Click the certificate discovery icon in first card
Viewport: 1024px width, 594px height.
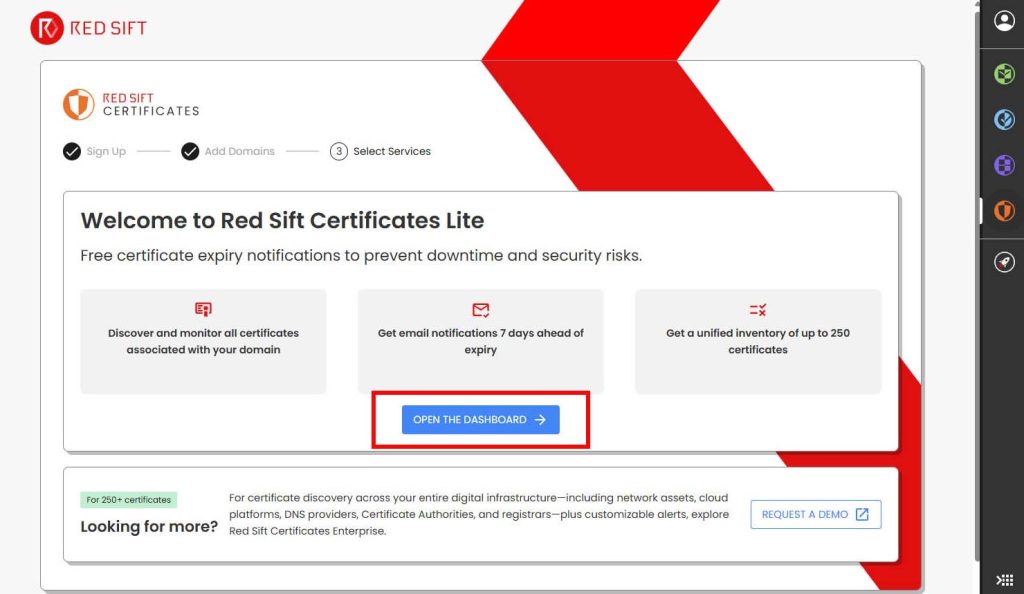pos(203,309)
